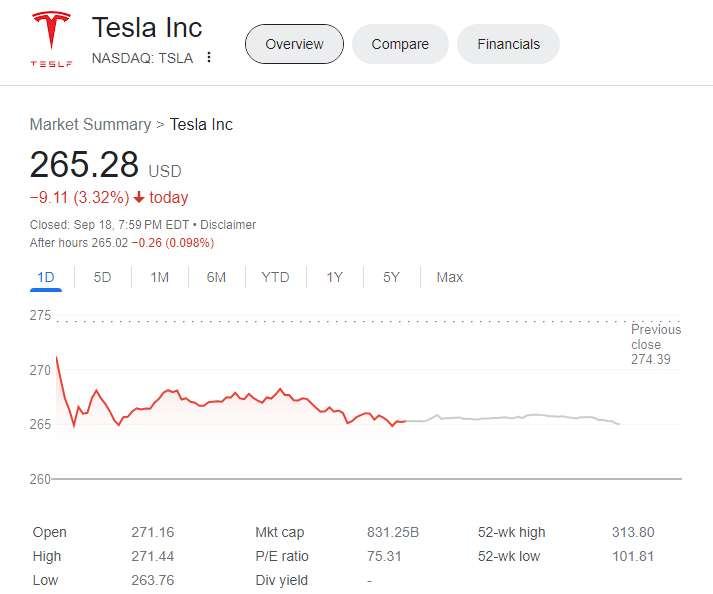Click the Mkt cap value 831.25B
713x594 pixels.
click(393, 533)
